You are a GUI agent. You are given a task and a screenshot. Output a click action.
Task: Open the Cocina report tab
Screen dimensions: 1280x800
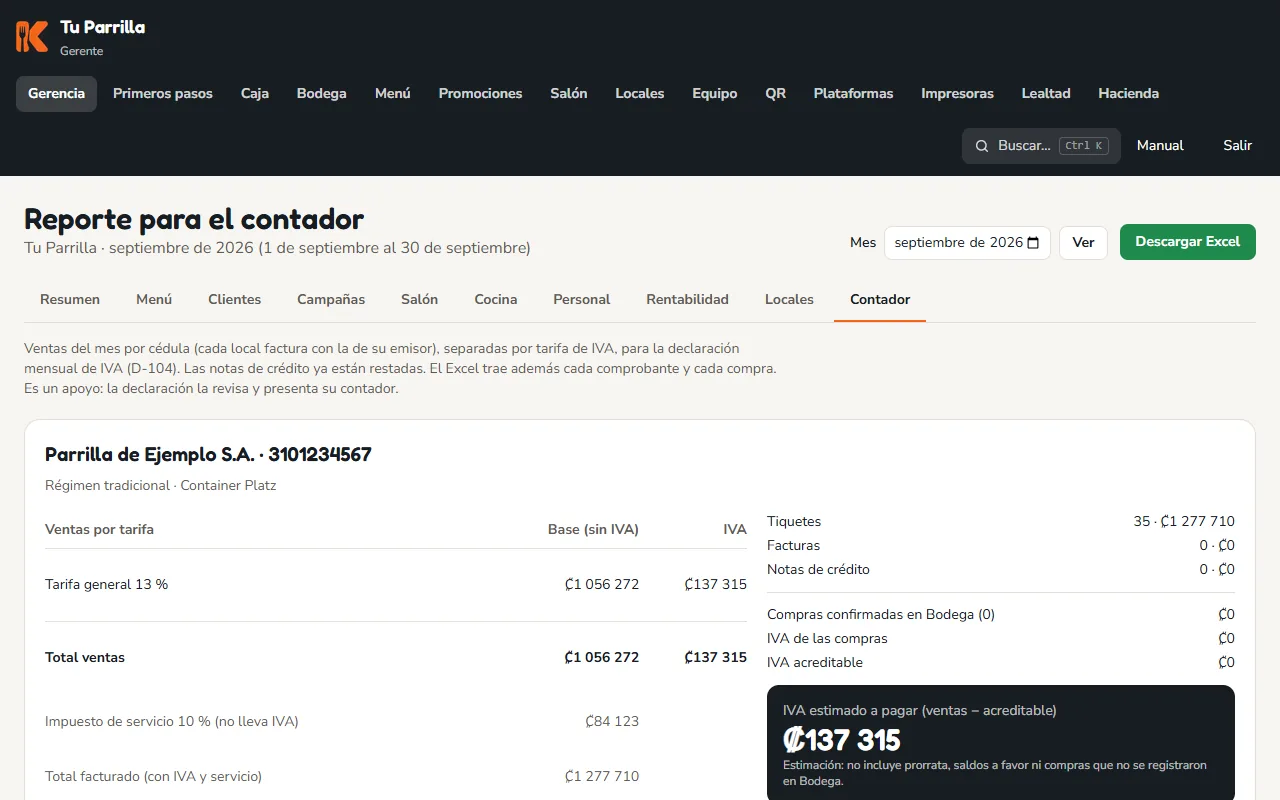(x=496, y=299)
